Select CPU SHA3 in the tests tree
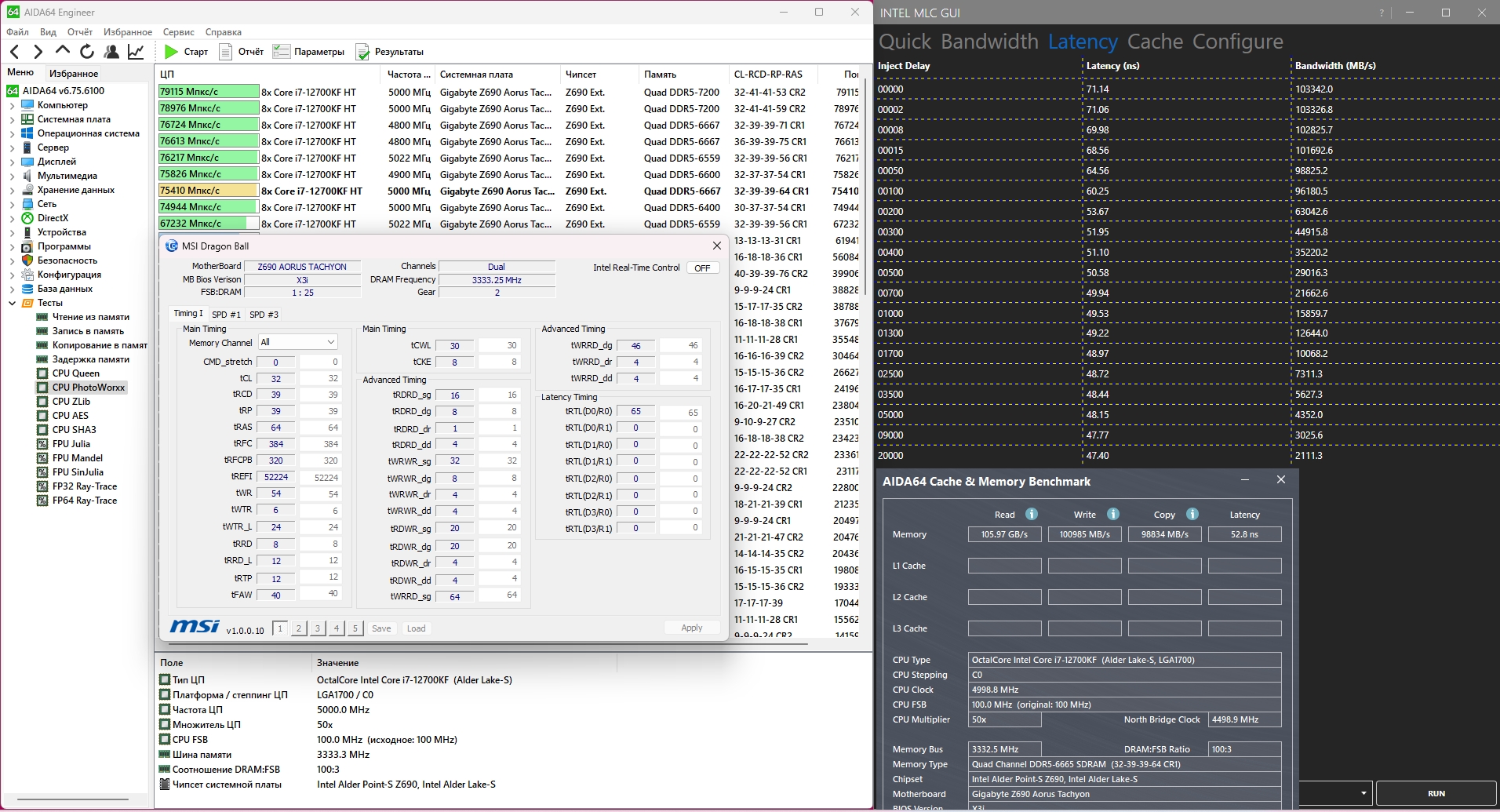Screen dimensions: 1500x812 pyautogui.click(x=74, y=430)
